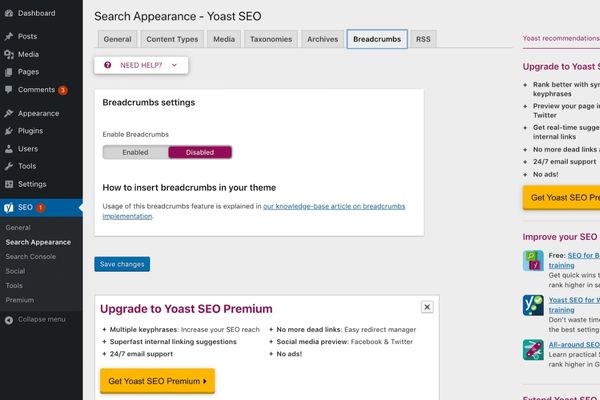Open Media library icon in sidebar
The width and height of the screenshot is (600, 400).
(x=9, y=54)
